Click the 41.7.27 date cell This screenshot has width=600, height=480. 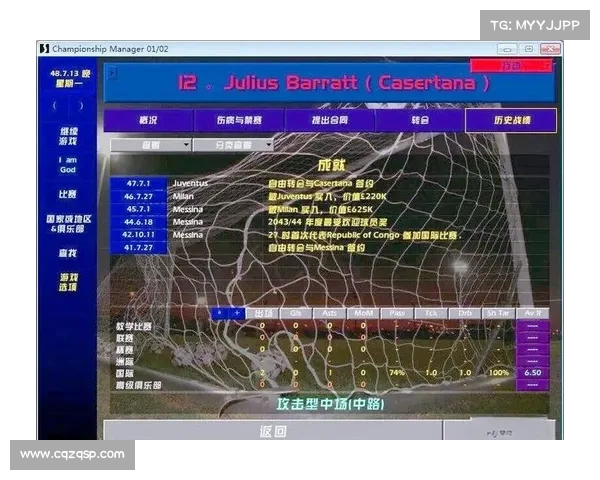(x=139, y=248)
